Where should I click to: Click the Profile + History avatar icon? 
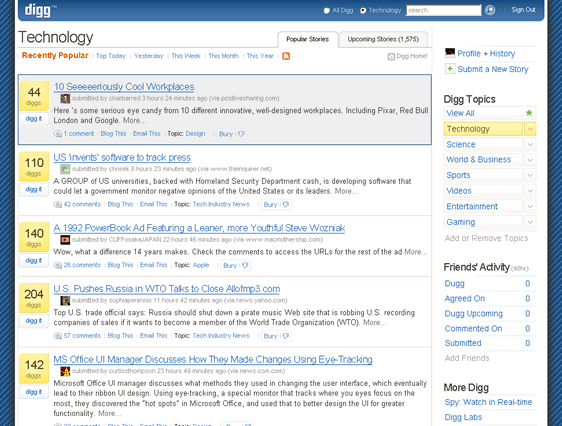point(450,53)
